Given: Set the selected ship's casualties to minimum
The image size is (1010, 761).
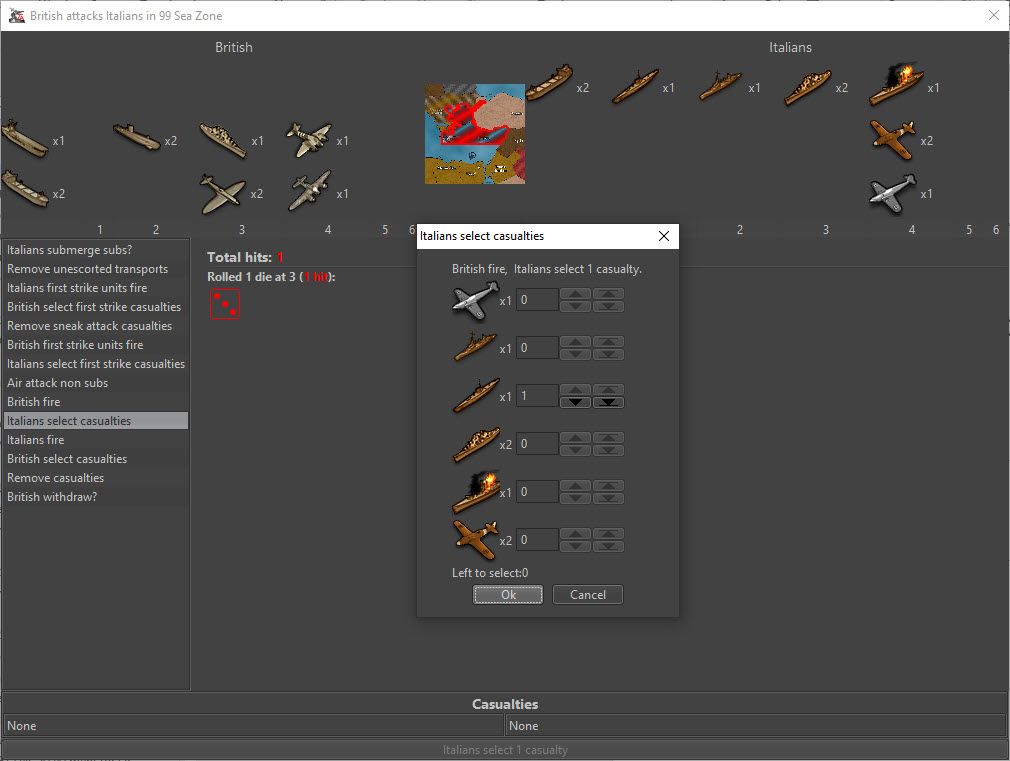Looking at the screenshot, I should 609,403.
